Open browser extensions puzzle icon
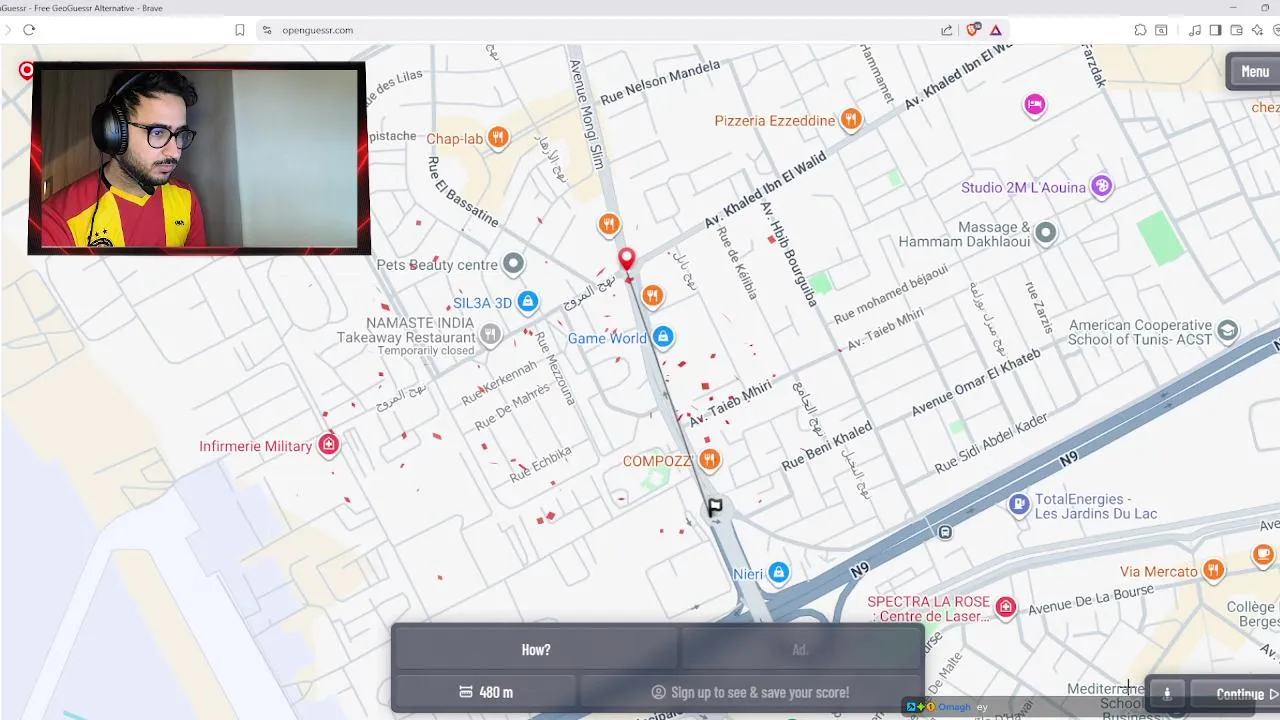The image size is (1280, 720). click(1140, 30)
